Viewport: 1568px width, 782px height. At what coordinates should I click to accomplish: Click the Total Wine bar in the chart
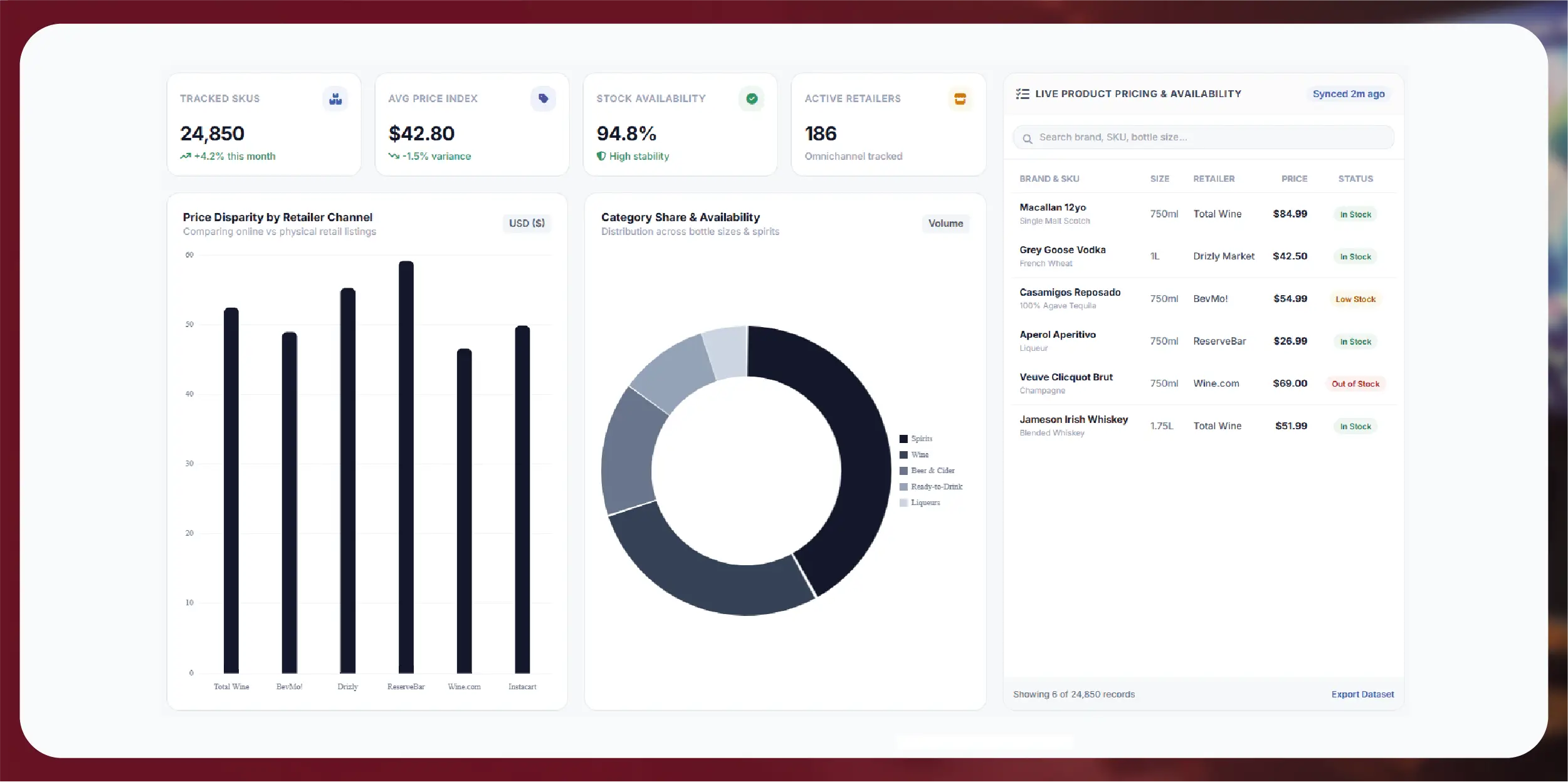pyautogui.click(x=231, y=491)
